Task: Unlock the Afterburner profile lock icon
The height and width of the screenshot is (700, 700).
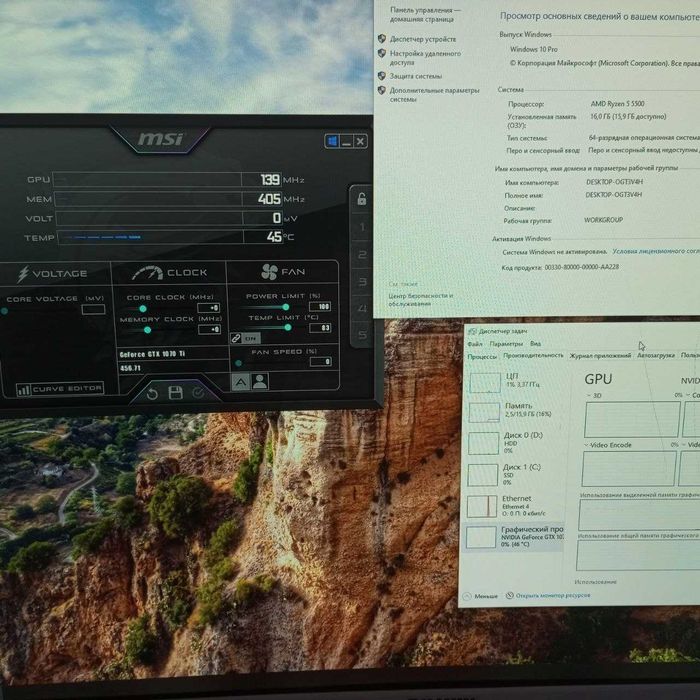Action: (x=362, y=199)
